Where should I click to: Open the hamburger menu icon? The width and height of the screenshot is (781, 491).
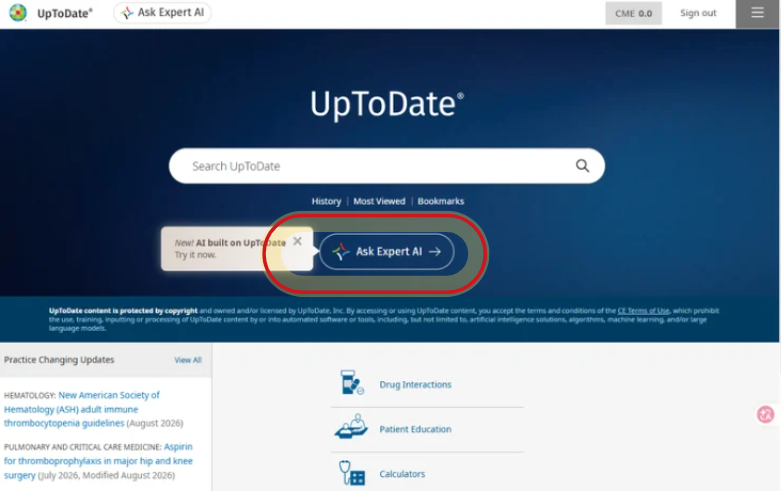(757, 12)
